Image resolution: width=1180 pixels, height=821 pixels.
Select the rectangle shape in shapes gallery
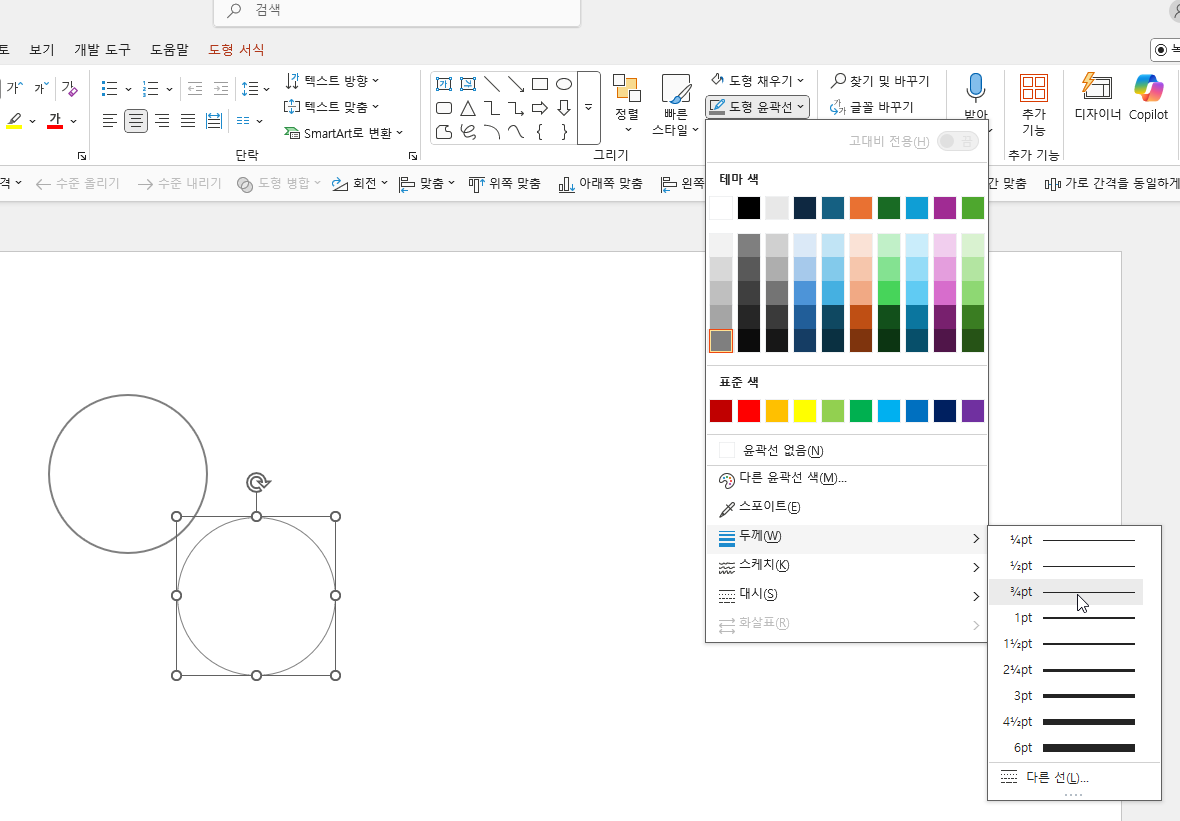540,84
